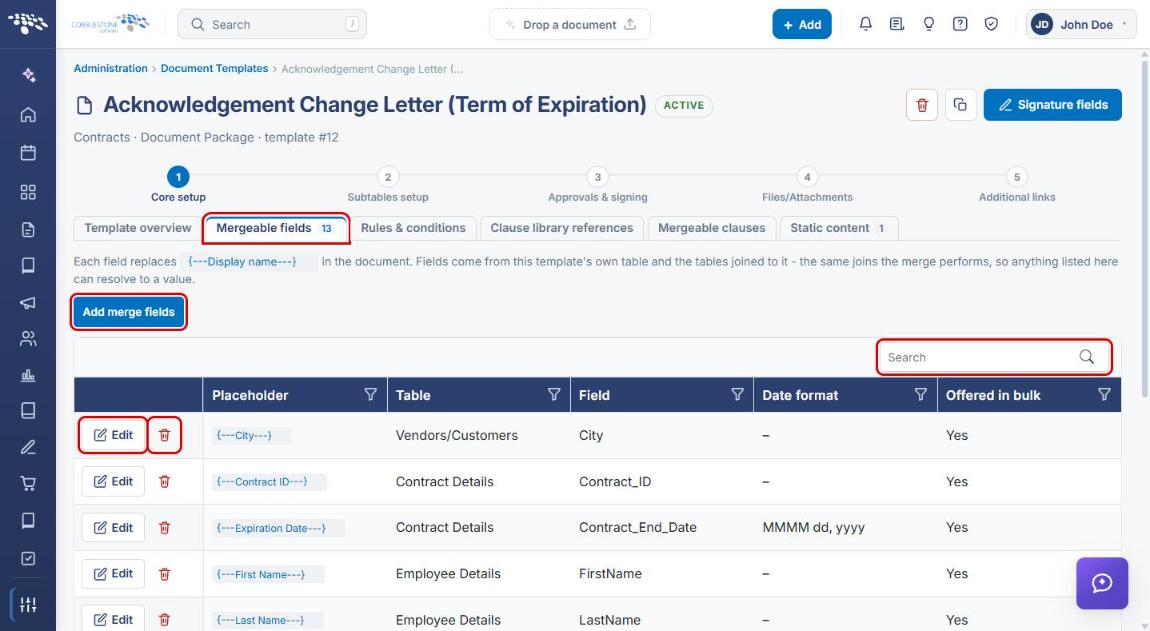Edit the City merge field

point(113,435)
